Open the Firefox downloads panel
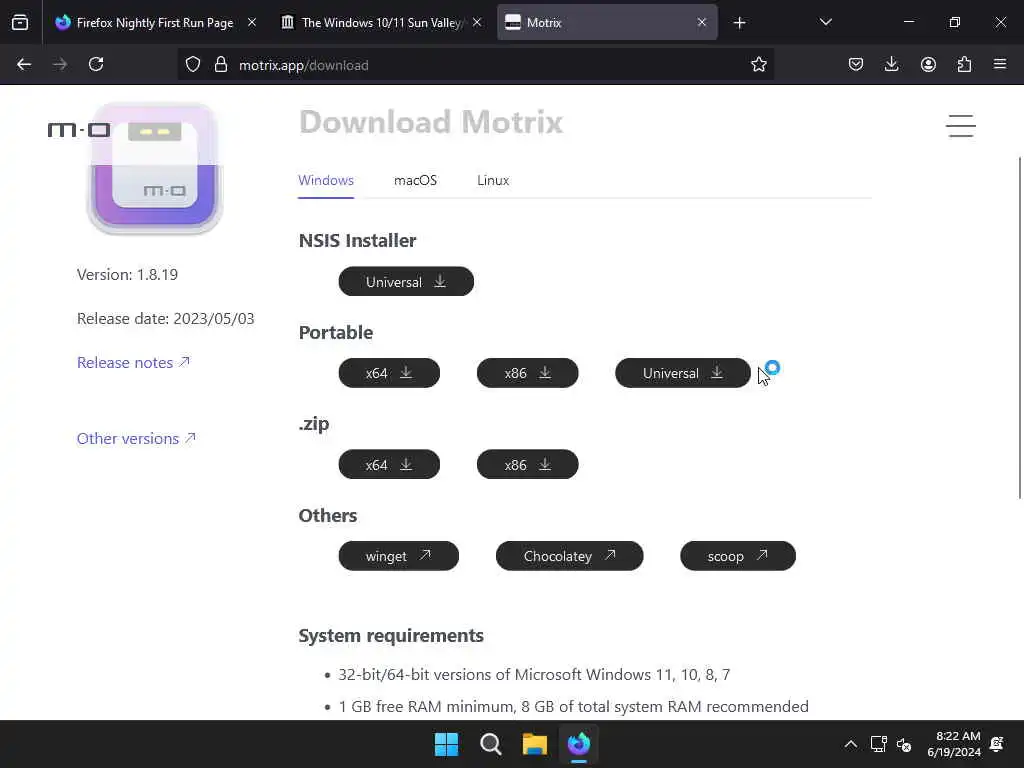The height and width of the screenshot is (768, 1024). (891, 65)
